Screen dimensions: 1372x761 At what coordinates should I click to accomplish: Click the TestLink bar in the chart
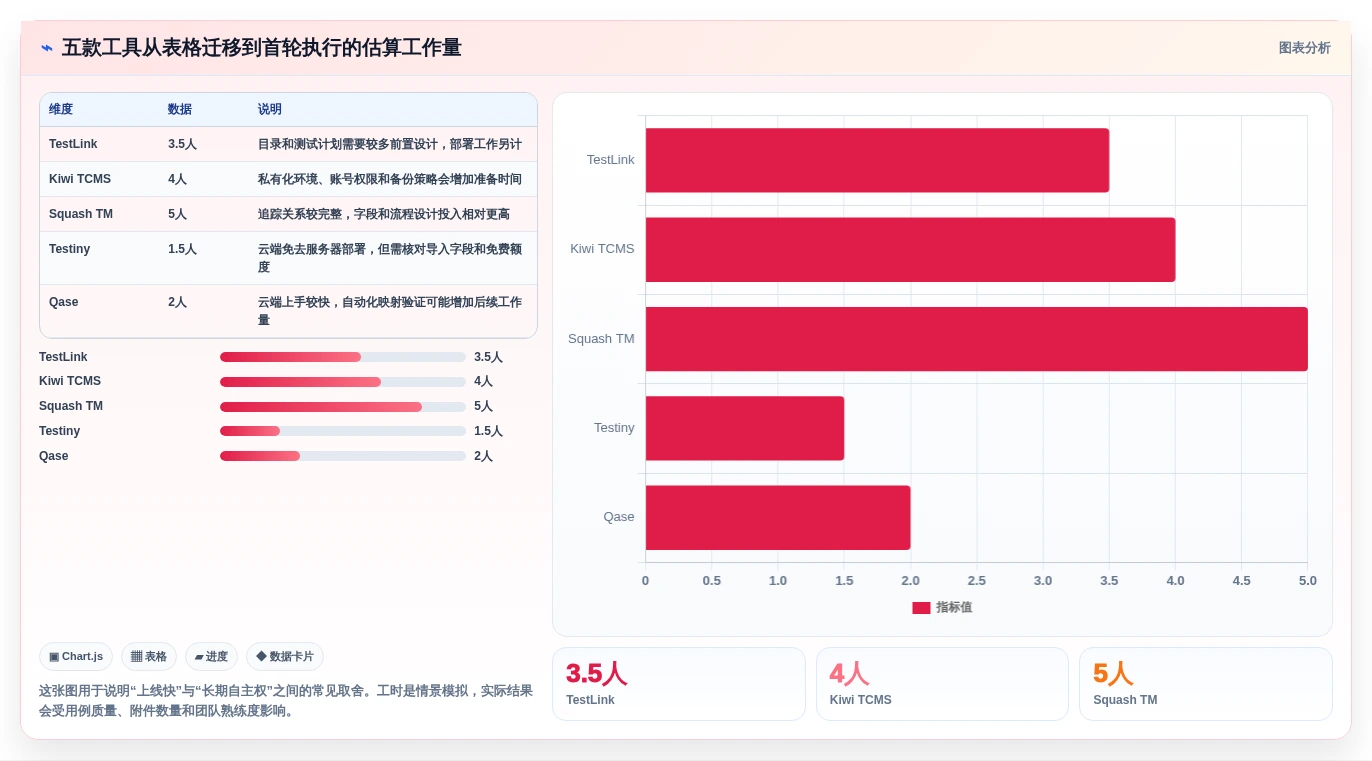pos(877,160)
